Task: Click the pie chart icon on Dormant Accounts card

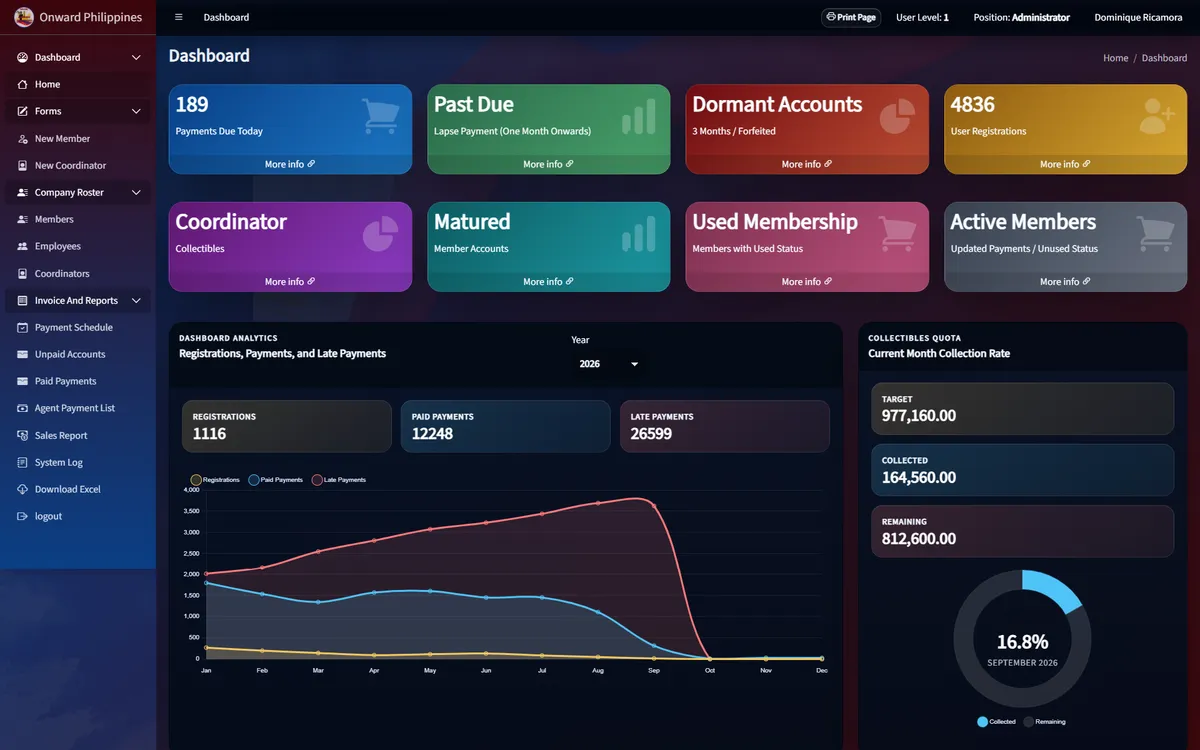Action: [897, 116]
